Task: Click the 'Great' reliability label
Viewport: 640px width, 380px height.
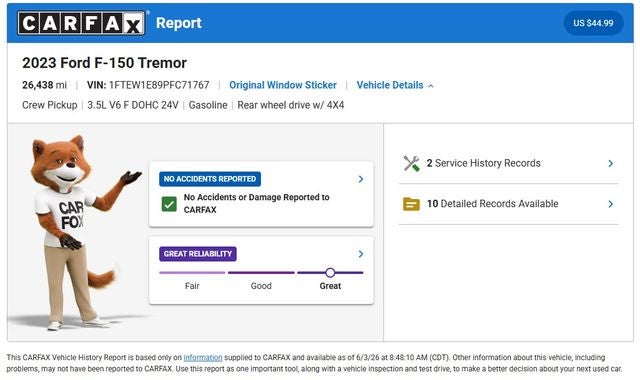Action: pos(330,286)
